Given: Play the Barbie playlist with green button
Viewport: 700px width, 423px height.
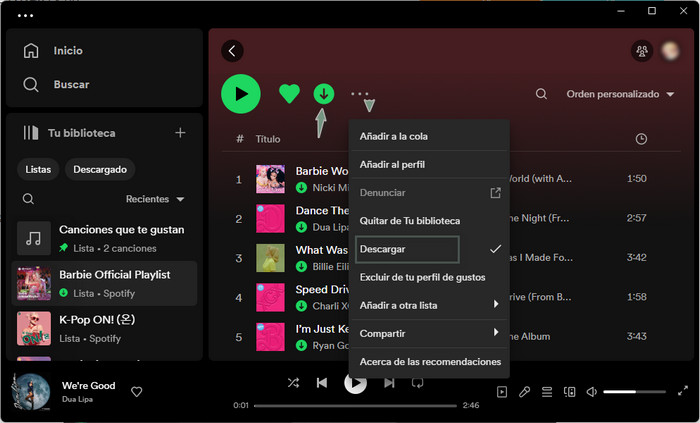Looking at the screenshot, I should (x=241, y=94).
